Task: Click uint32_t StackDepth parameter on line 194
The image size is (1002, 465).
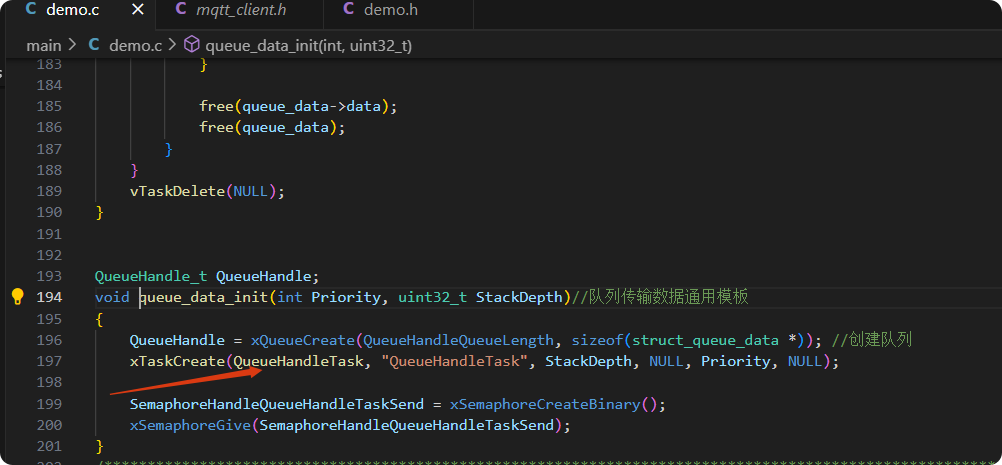Action: coord(480,297)
